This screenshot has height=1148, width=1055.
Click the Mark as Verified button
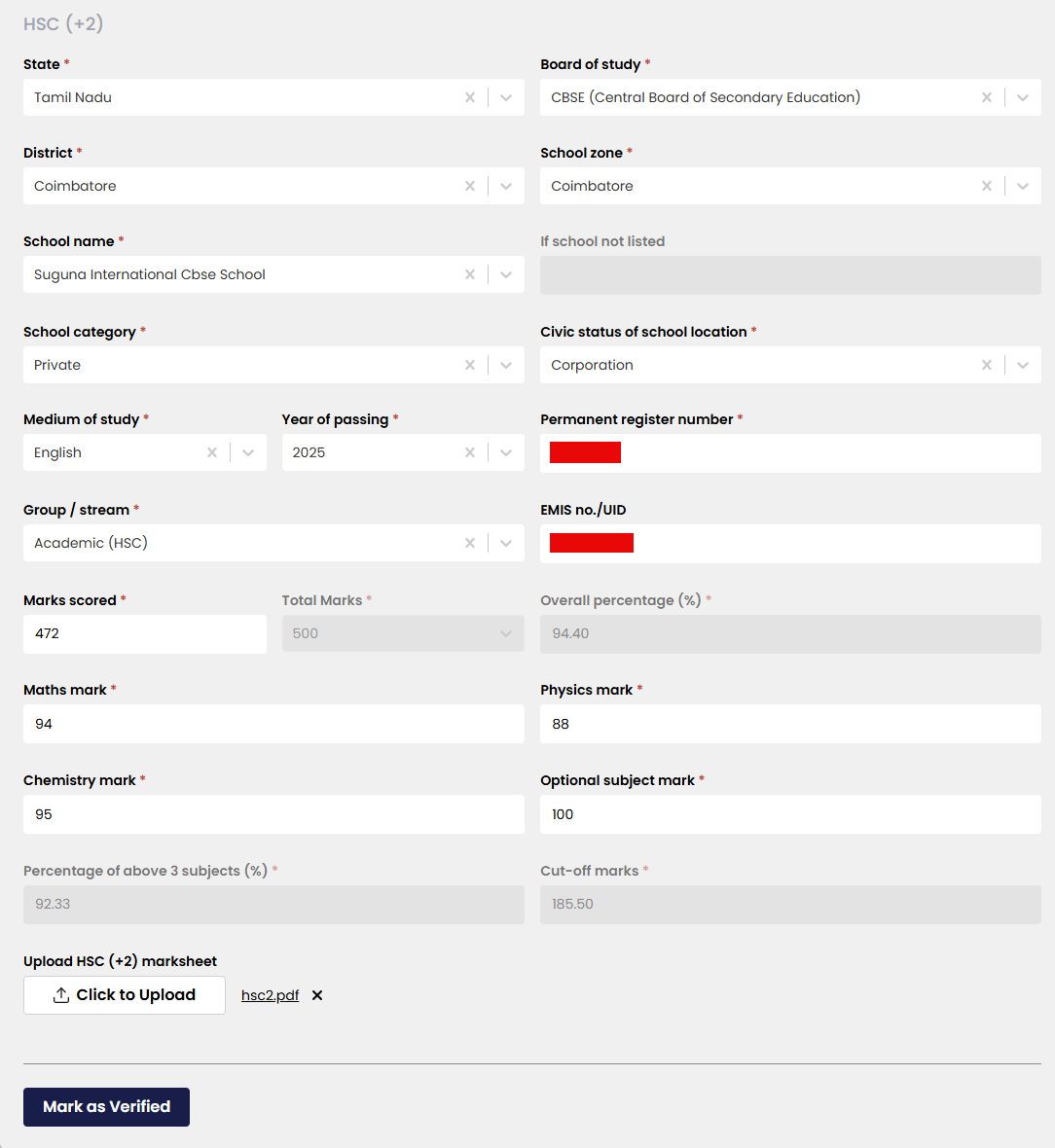(106, 1107)
